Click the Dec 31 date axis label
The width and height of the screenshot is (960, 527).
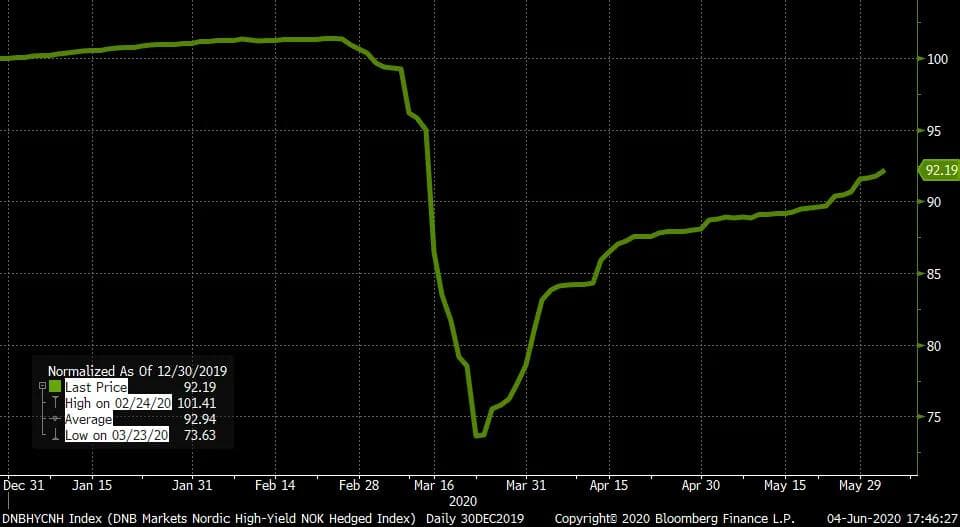click(22, 484)
